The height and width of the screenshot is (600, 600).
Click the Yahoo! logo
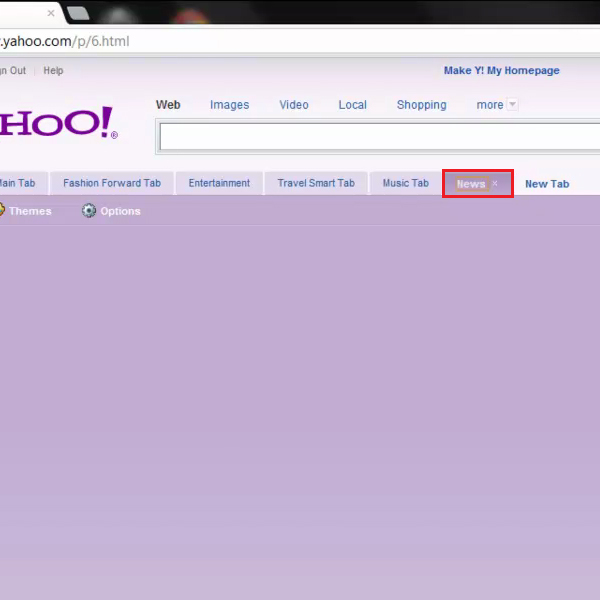point(59,123)
